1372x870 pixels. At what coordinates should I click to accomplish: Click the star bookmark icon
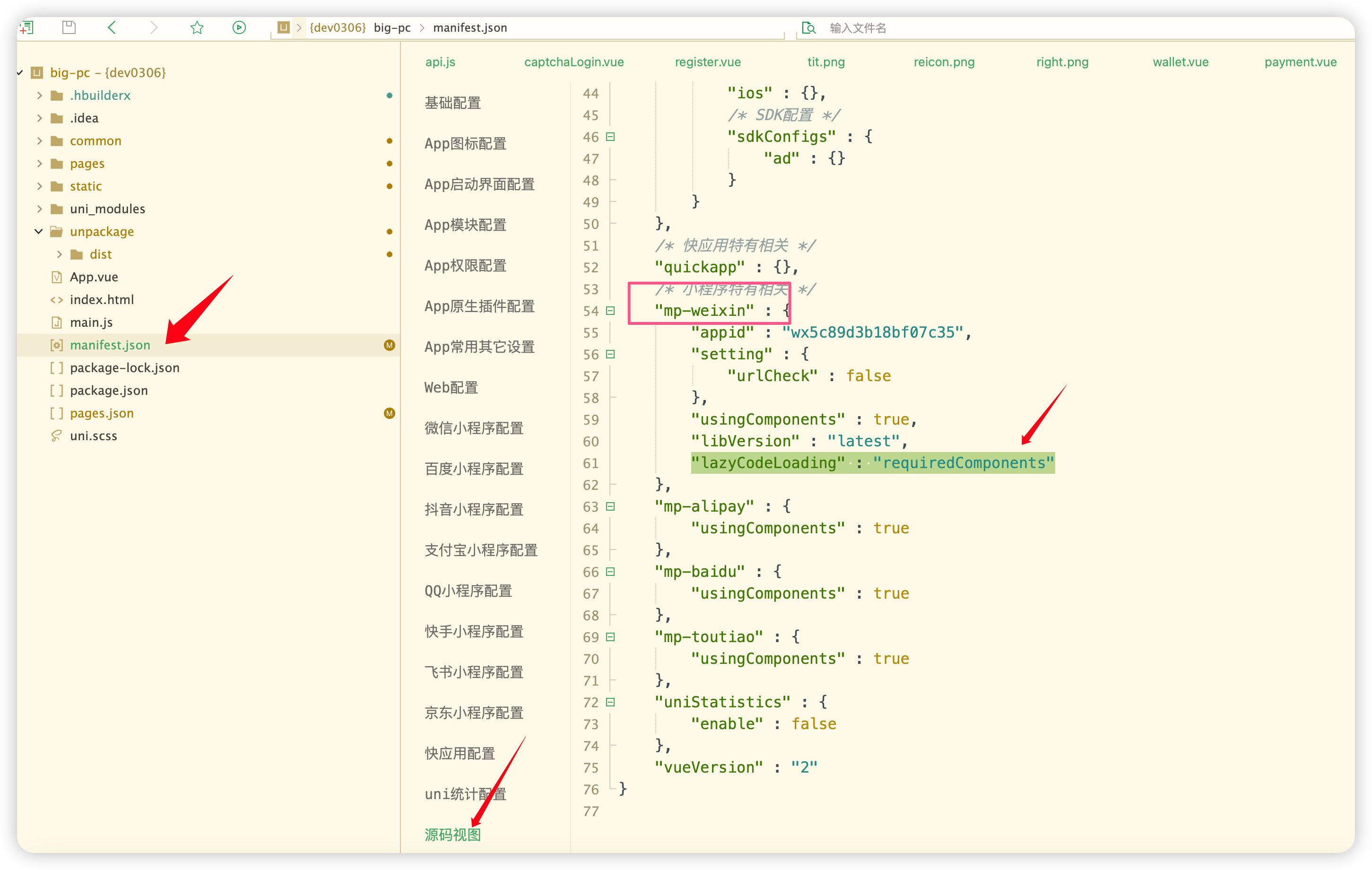point(197,27)
